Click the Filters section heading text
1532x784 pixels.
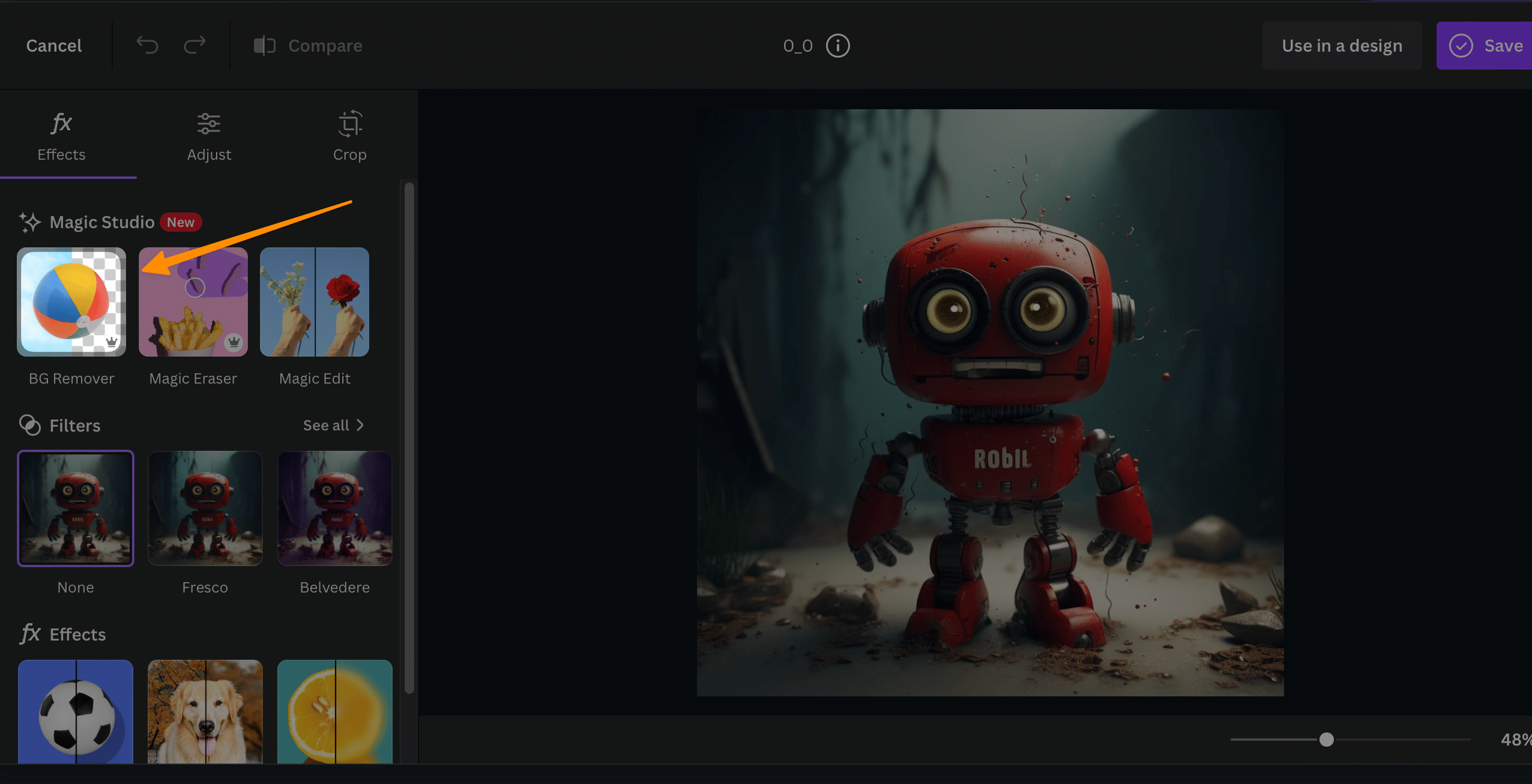[75, 426]
